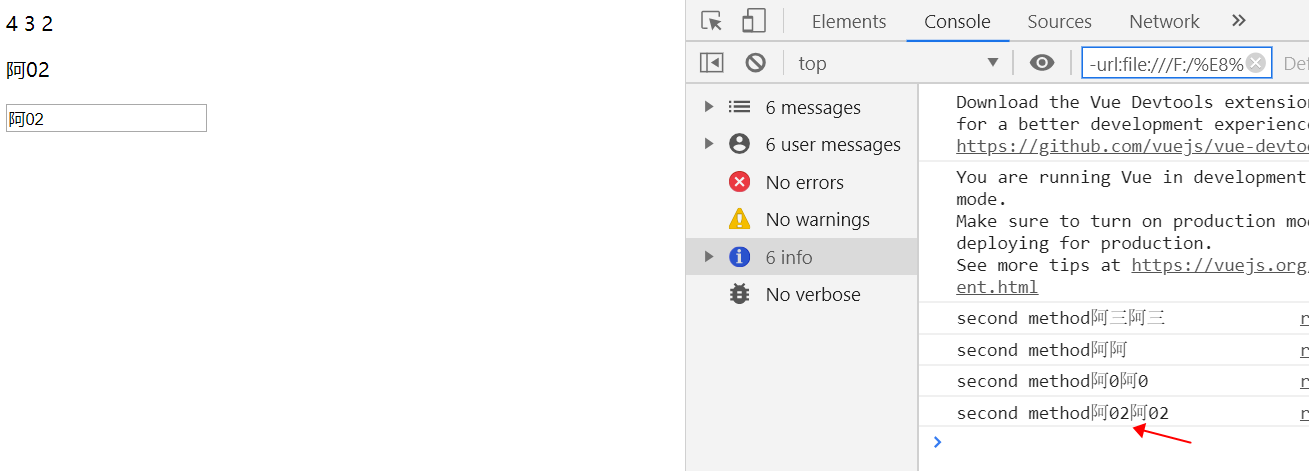Activate the inspect element picker icon

click(x=712, y=21)
